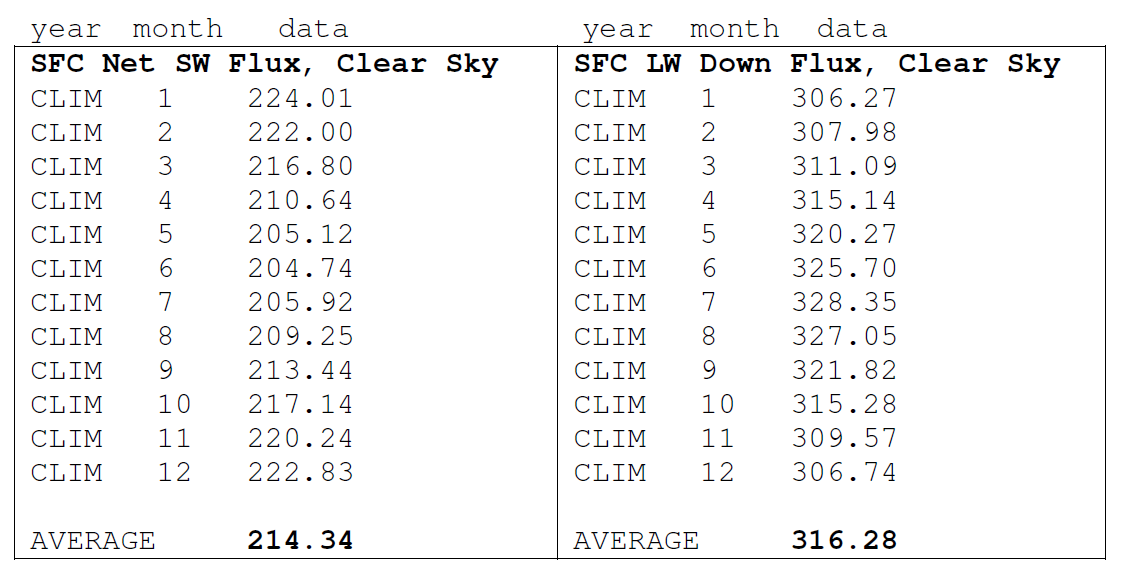1144x580 pixels.
Task: Click the SFC LW Down Flux, Clear Sky heading
Action: pos(816,64)
